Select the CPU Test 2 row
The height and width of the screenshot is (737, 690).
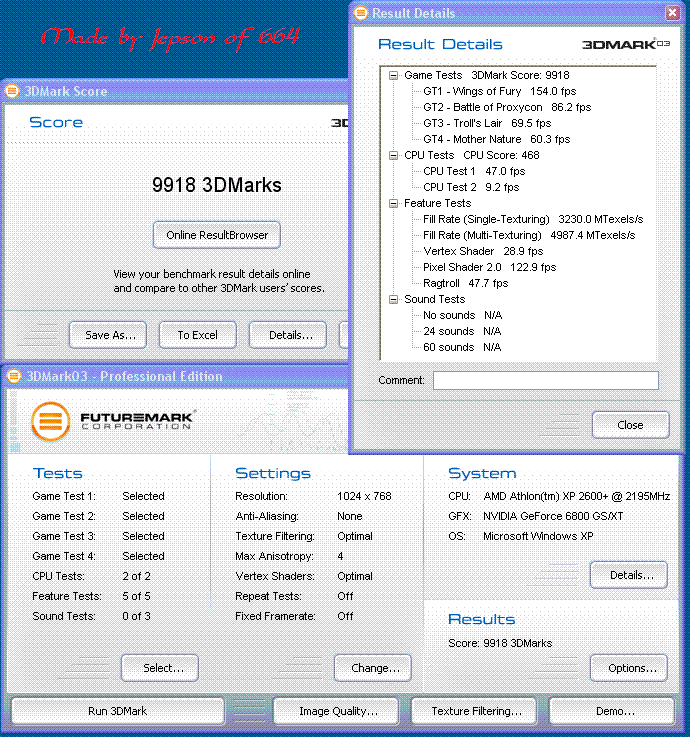[471, 188]
